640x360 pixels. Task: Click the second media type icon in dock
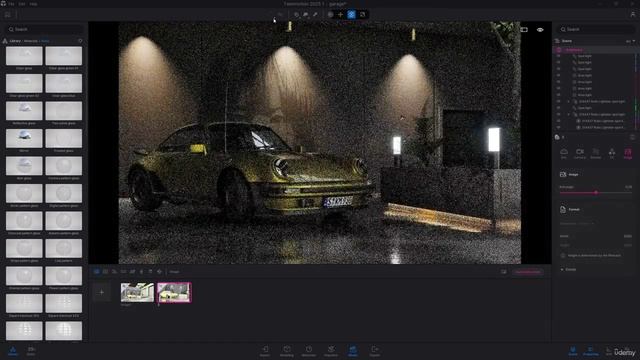click(106, 271)
